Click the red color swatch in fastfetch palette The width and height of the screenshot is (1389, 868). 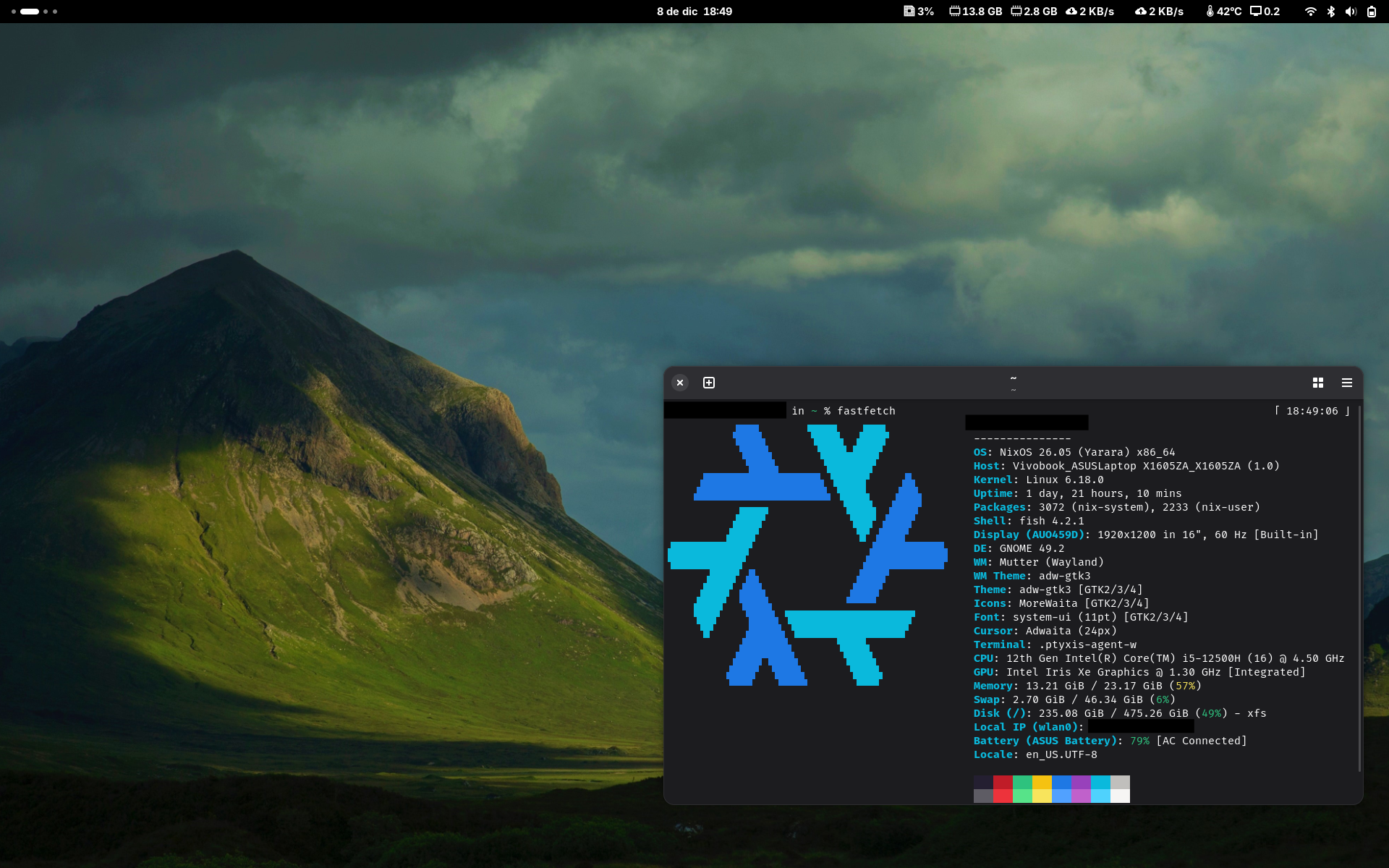pyautogui.click(x=1003, y=782)
